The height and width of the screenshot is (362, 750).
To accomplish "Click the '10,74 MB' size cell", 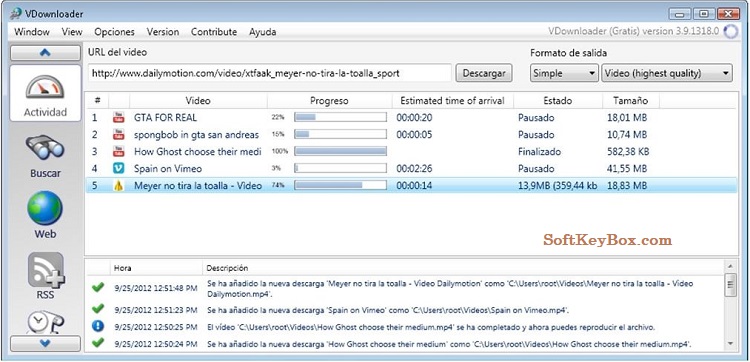I will (x=627, y=134).
